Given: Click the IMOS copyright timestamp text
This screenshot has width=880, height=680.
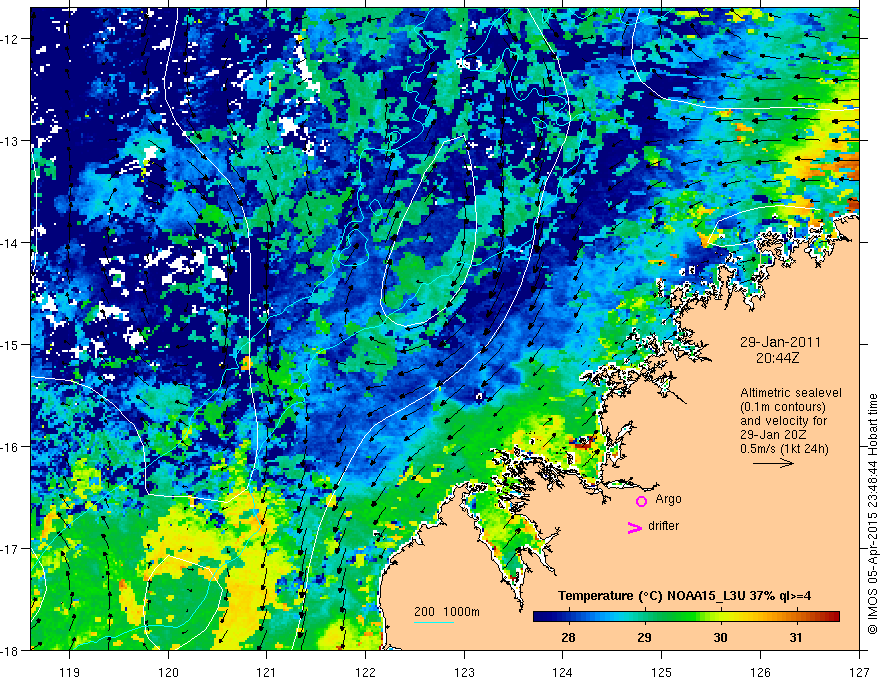Looking at the screenshot, I should coord(873,514).
